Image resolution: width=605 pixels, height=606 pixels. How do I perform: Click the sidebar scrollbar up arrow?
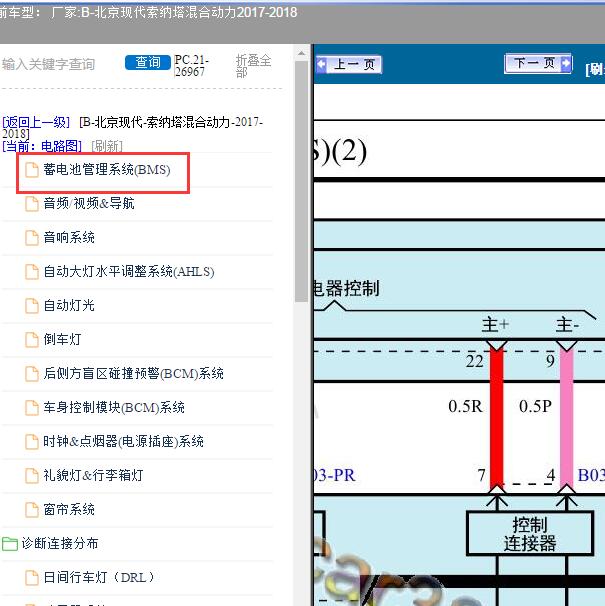[x=301, y=53]
